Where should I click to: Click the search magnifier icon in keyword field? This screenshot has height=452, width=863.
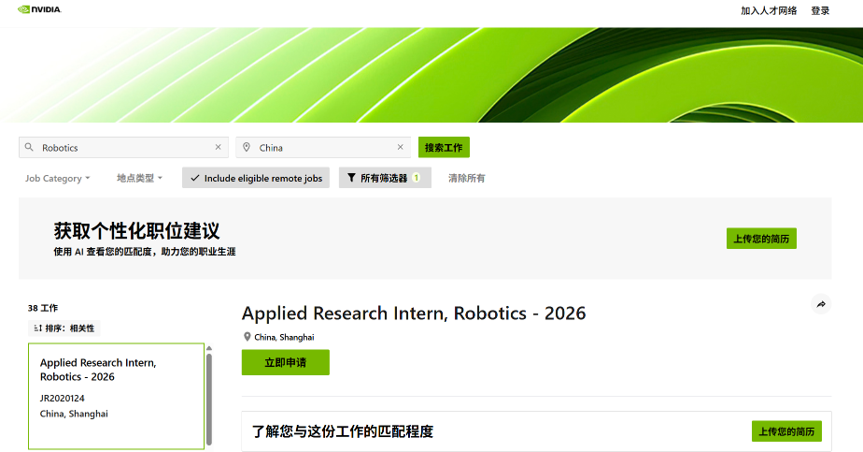pyautogui.click(x=29, y=147)
